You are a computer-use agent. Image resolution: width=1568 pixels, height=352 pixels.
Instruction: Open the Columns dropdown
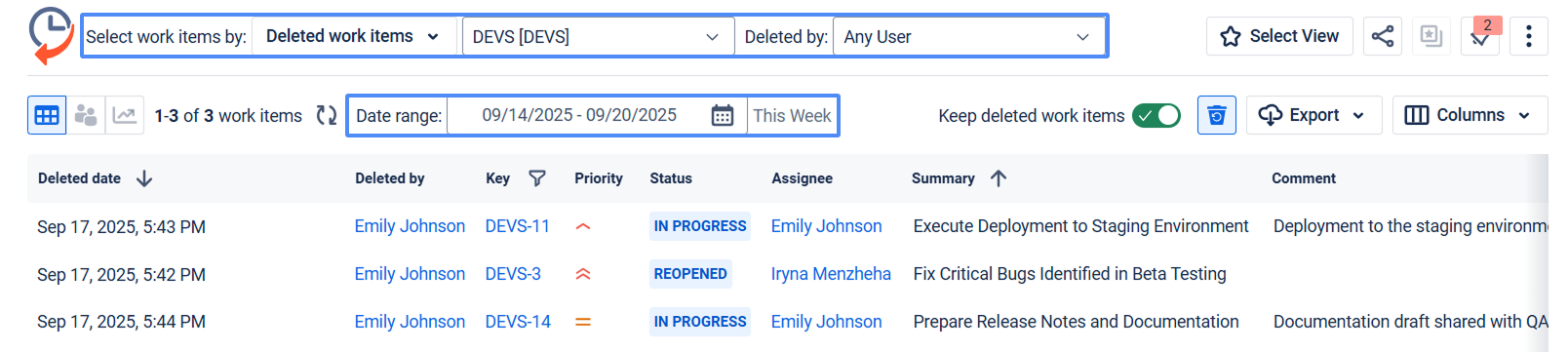tap(1470, 115)
